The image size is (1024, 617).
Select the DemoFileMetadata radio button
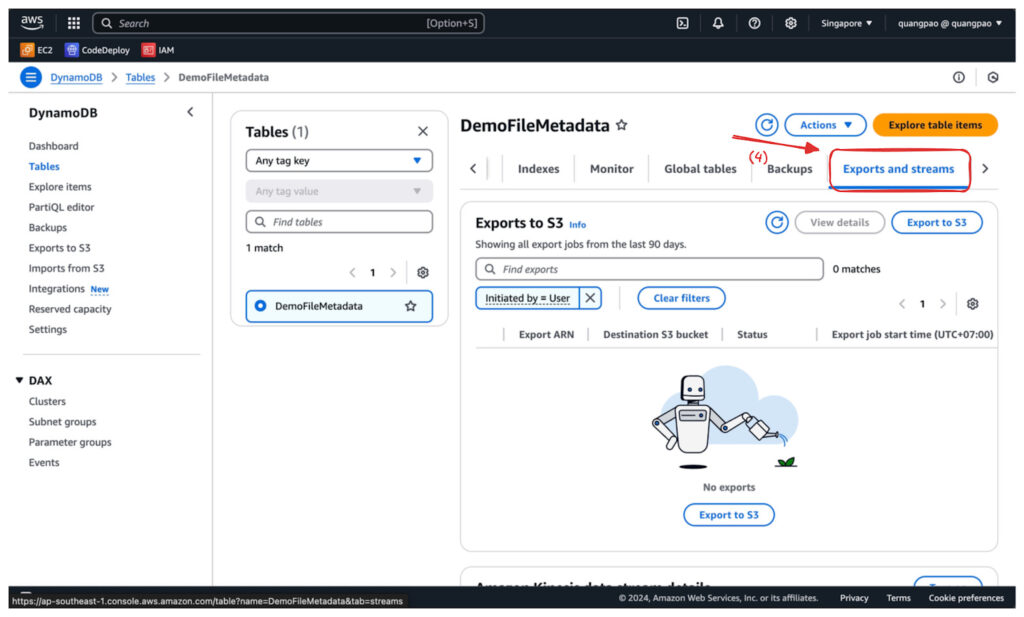click(261, 306)
